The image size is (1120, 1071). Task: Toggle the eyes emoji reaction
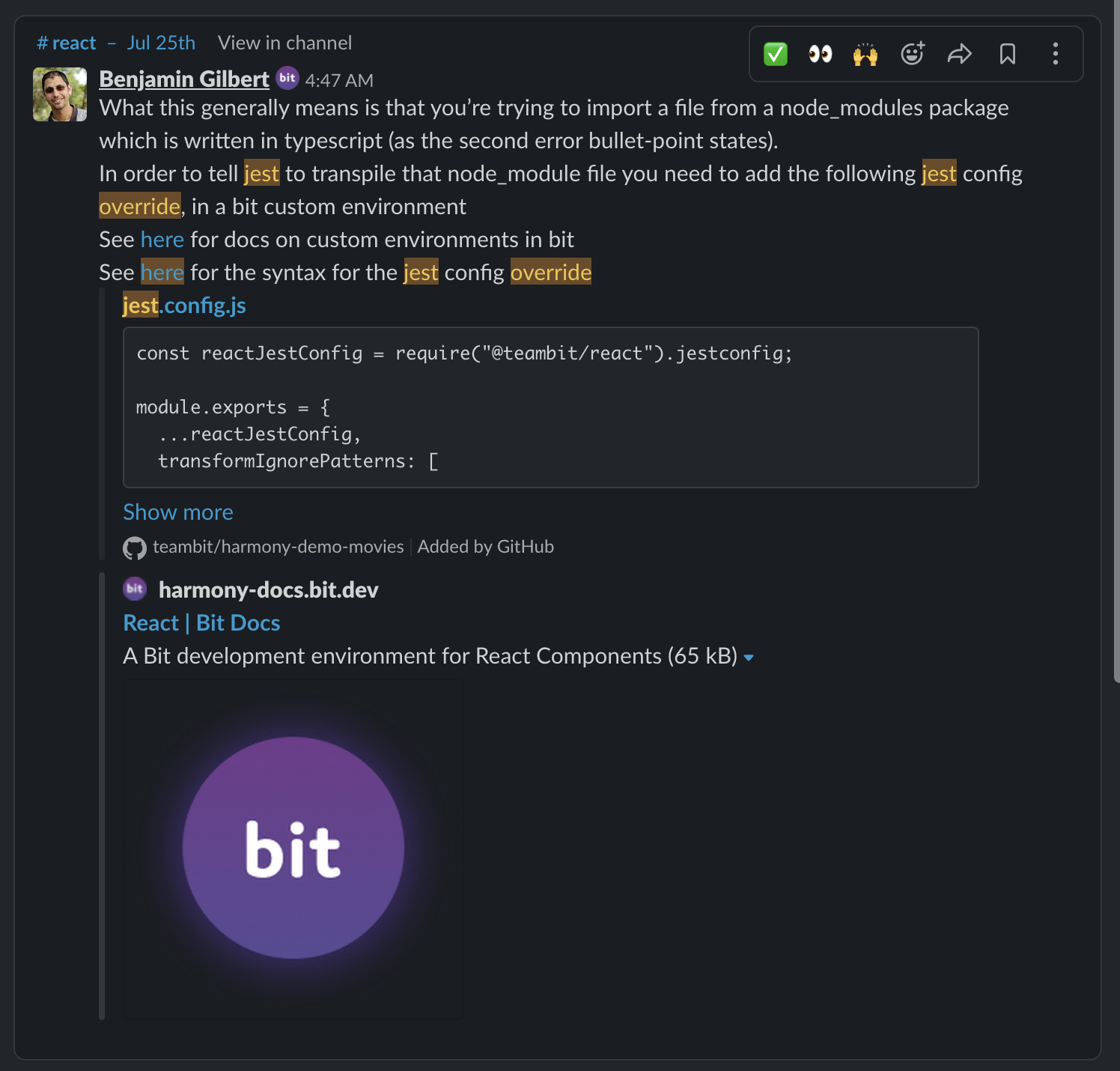point(820,53)
